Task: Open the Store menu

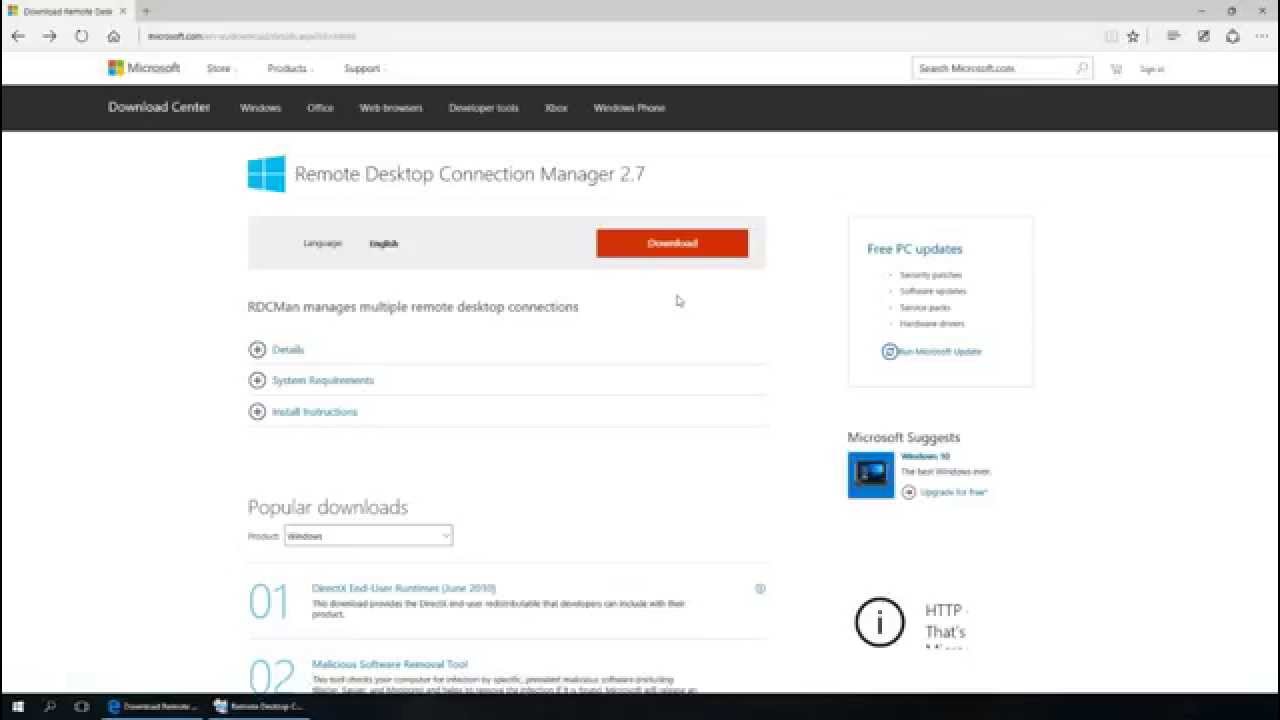Action: [219, 69]
